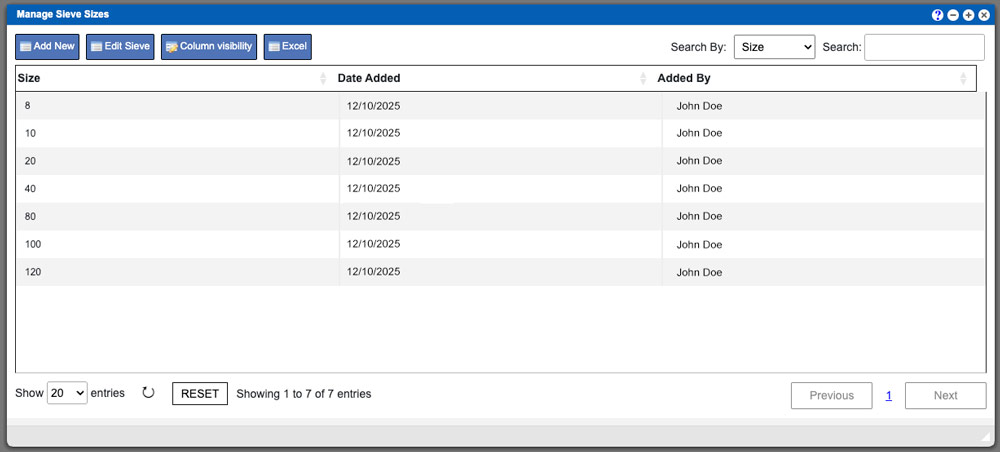Sort by the Added By sort arrows

click(x=963, y=79)
